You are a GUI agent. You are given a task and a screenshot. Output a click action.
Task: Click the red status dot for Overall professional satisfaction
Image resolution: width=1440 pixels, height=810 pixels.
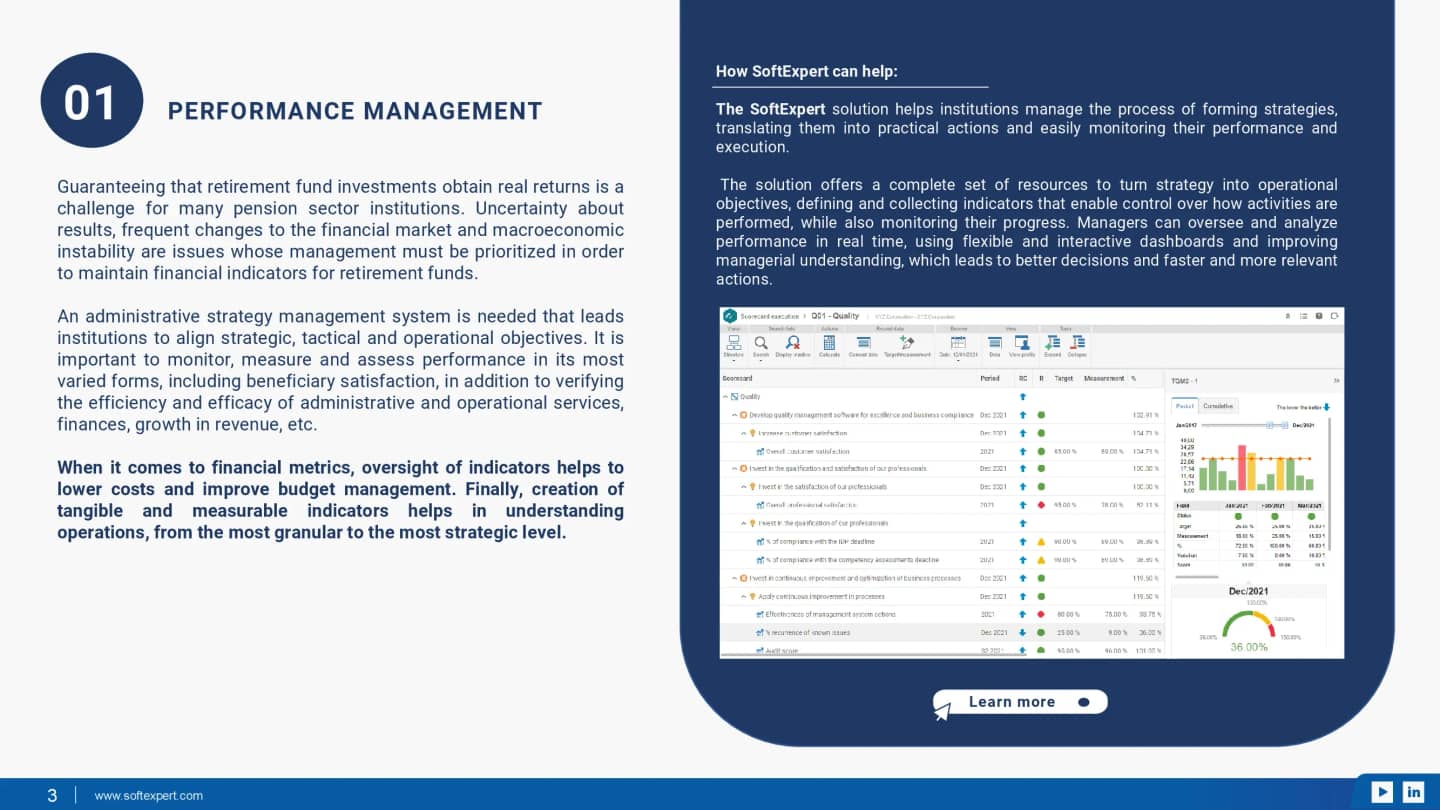point(1041,505)
